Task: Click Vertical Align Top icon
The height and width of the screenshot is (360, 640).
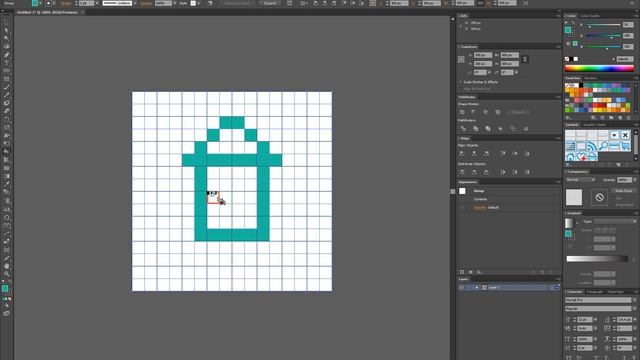Action: [x=503, y=153]
